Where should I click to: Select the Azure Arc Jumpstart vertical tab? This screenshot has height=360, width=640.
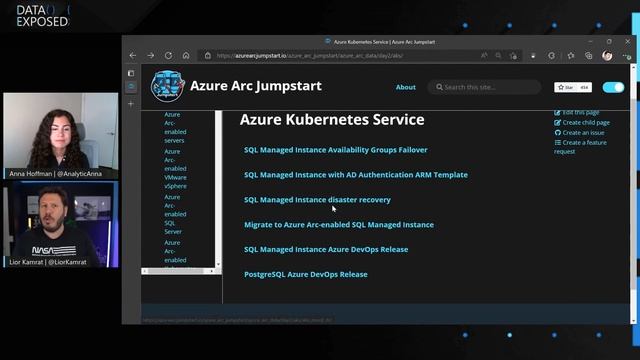pyautogui.click(x=131, y=87)
